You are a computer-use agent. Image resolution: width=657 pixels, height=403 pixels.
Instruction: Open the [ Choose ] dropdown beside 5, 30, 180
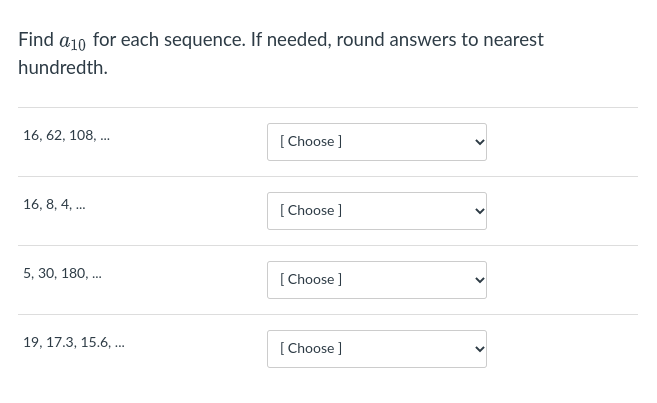[376, 280]
